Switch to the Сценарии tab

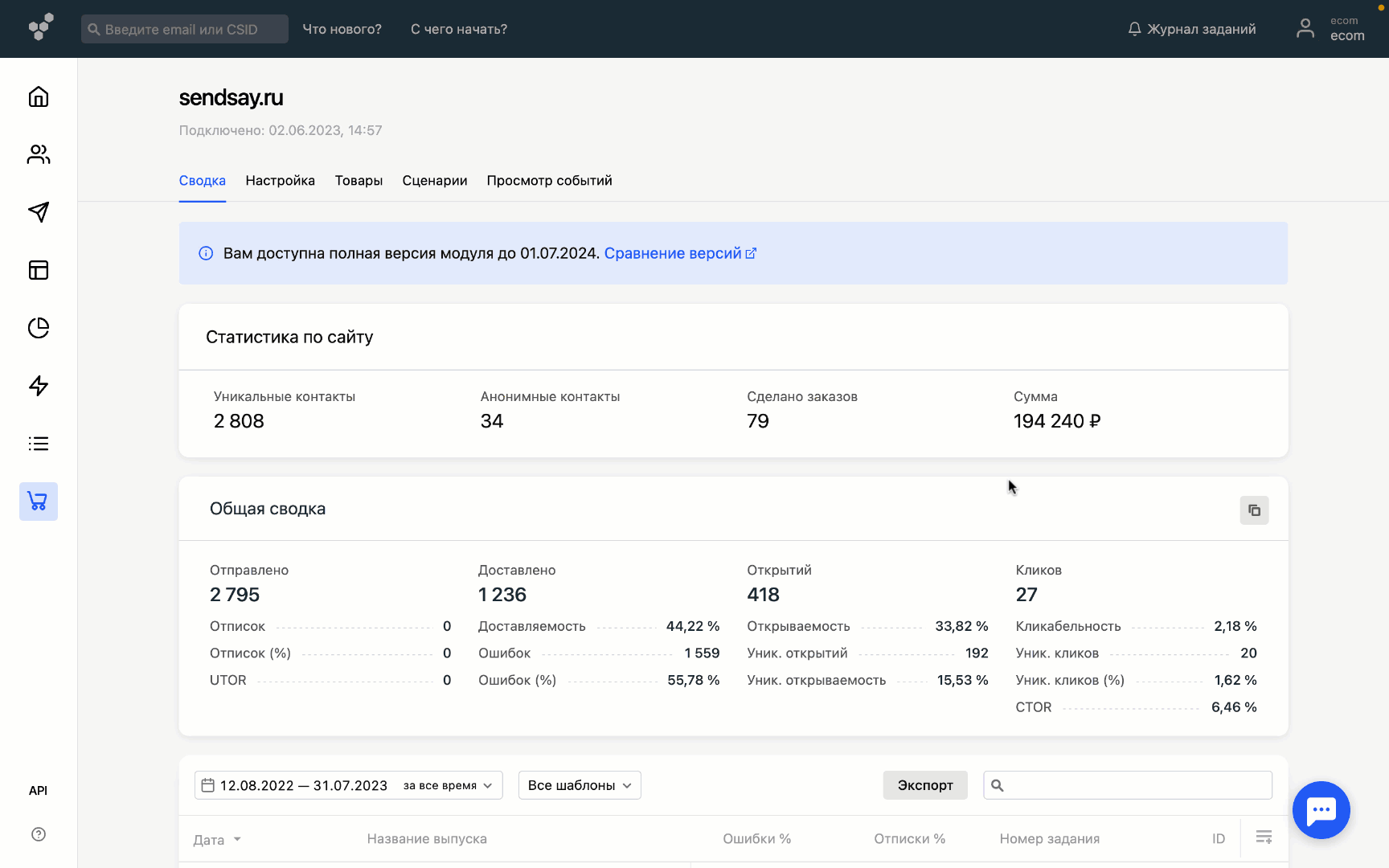pos(435,181)
